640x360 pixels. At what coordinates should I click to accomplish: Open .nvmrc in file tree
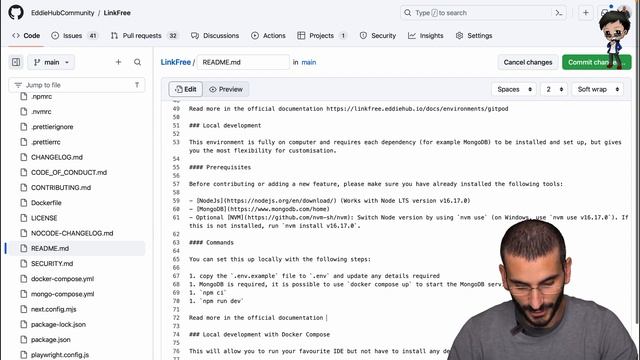[x=41, y=111]
